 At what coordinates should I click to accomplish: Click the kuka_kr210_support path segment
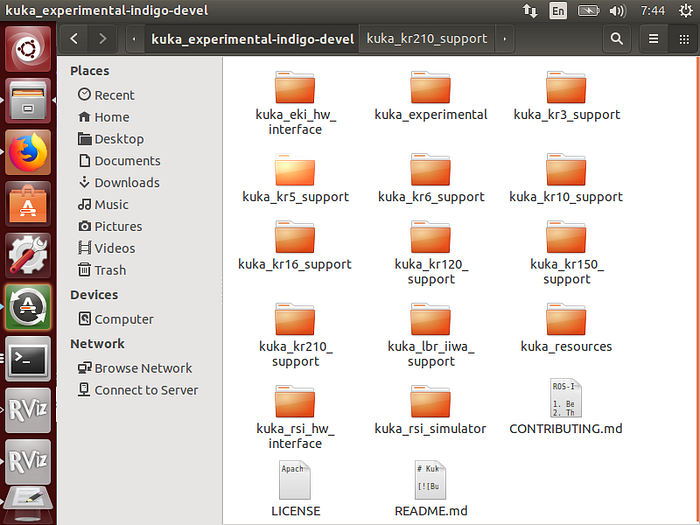tap(427, 39)
